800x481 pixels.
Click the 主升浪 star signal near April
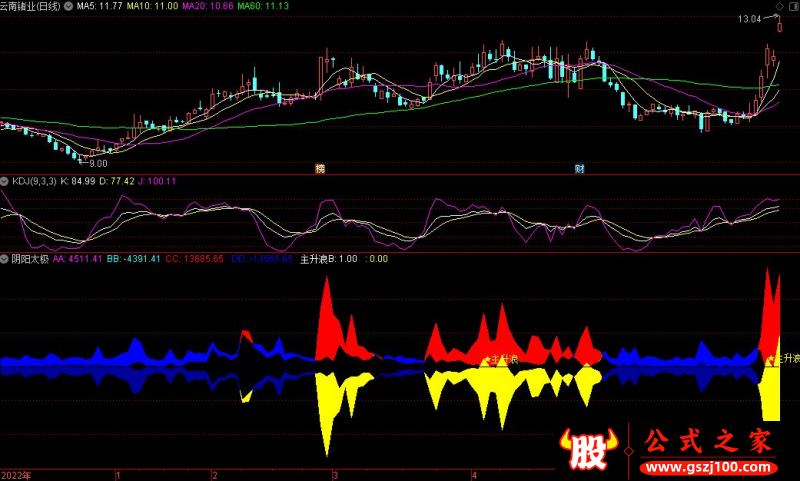click(x=501, y=360)
